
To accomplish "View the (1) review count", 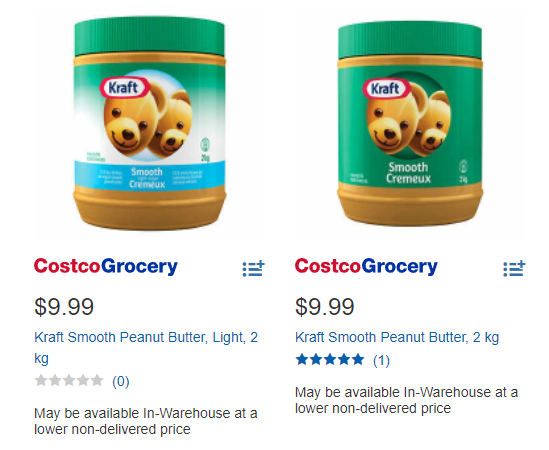I will coord(381,360).
